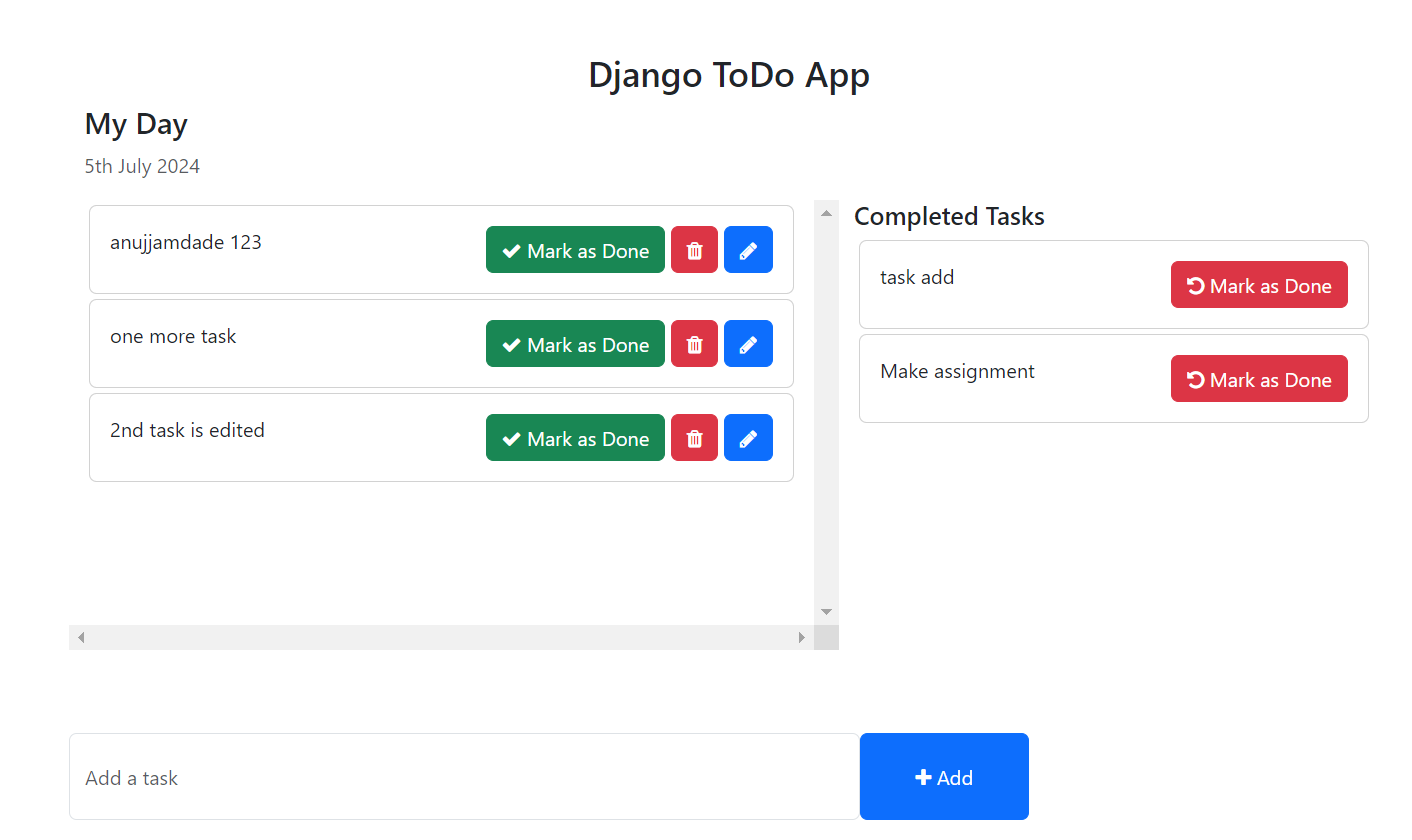Click the Completed Tasks heading

948,216
